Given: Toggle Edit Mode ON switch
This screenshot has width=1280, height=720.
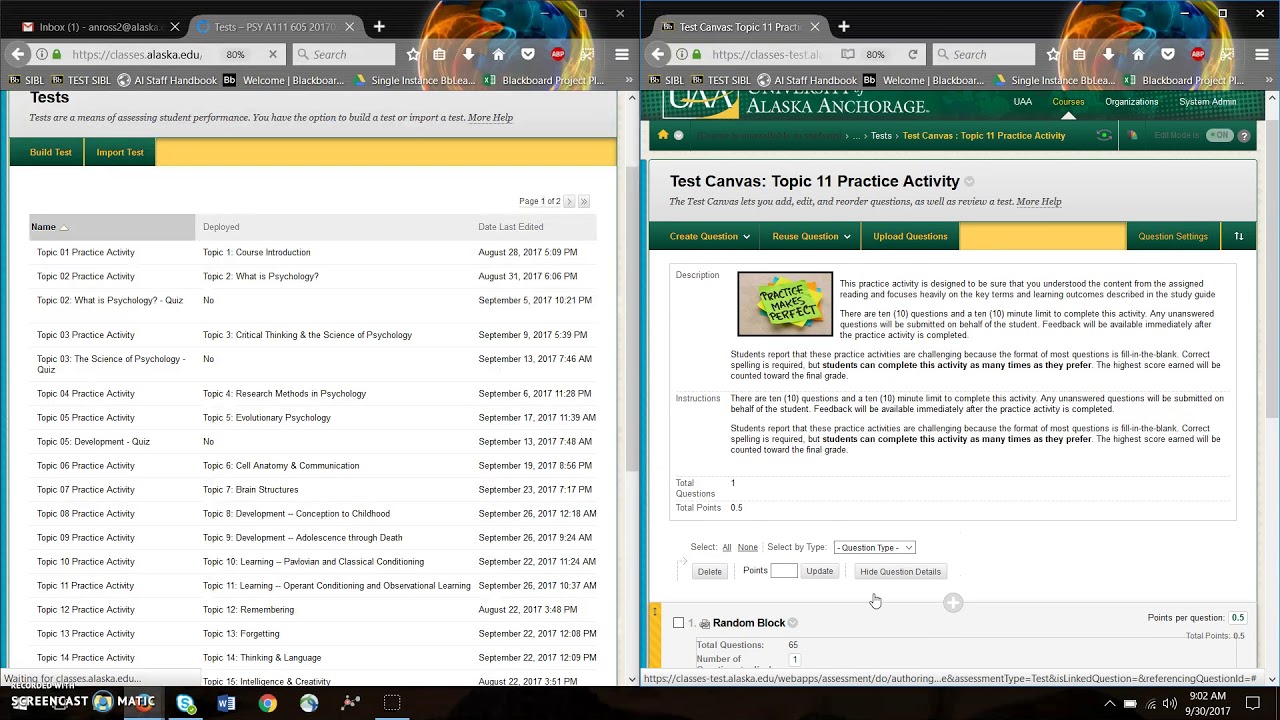Looking at the screenshot, I should click(x=1219, y=135).
